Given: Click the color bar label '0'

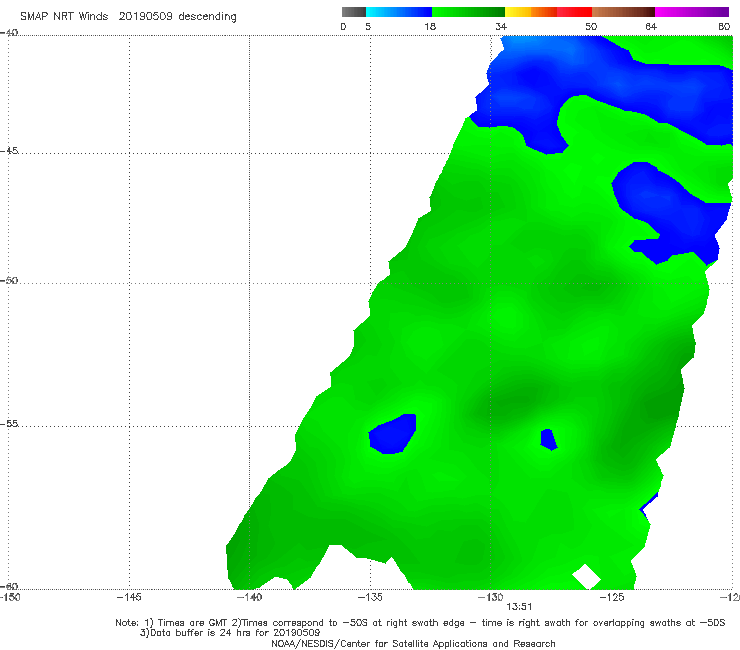Looking at the screenshot, I should pos(343,27).
